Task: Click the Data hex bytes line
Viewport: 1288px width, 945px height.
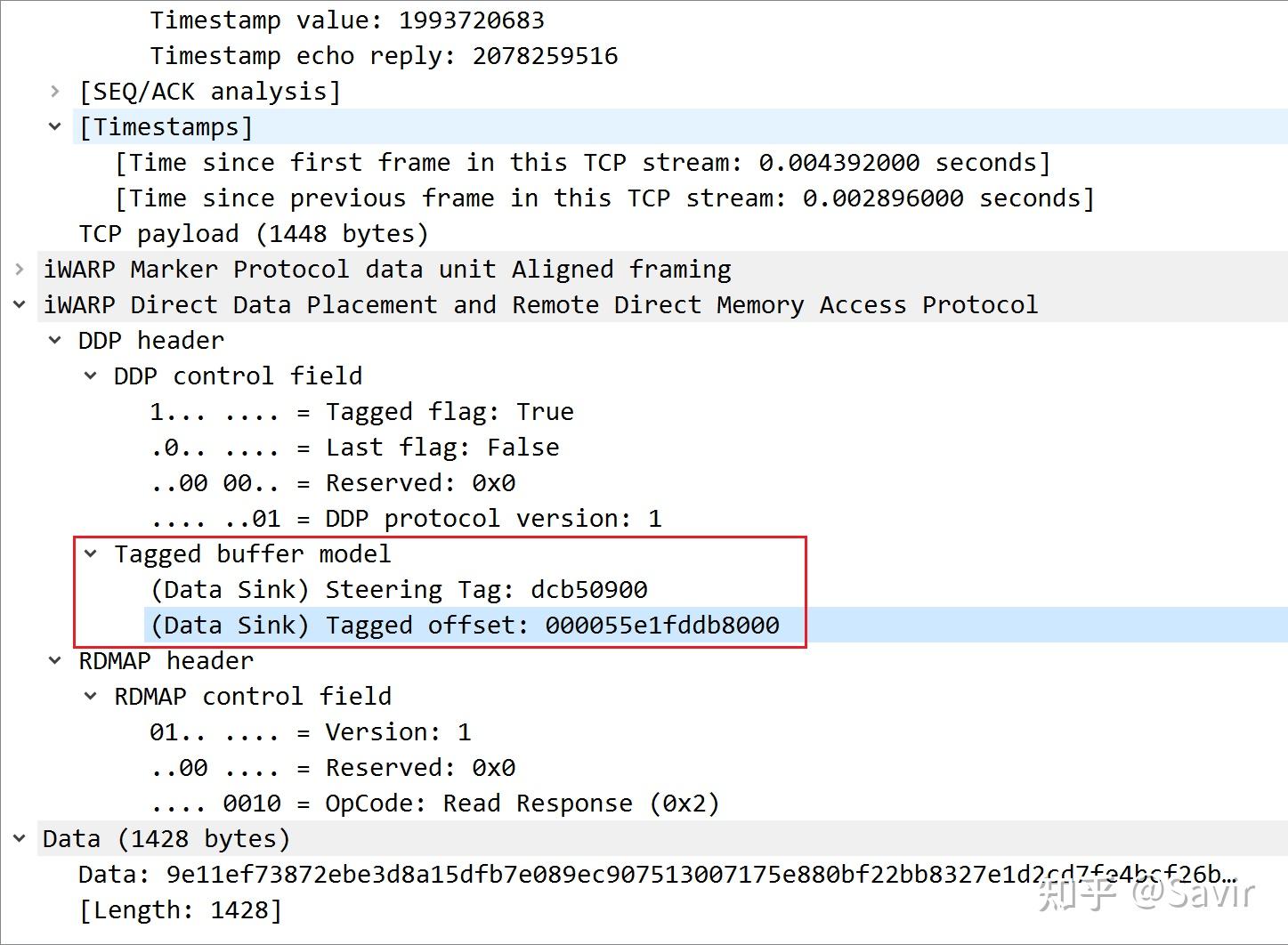Action: 657,874
